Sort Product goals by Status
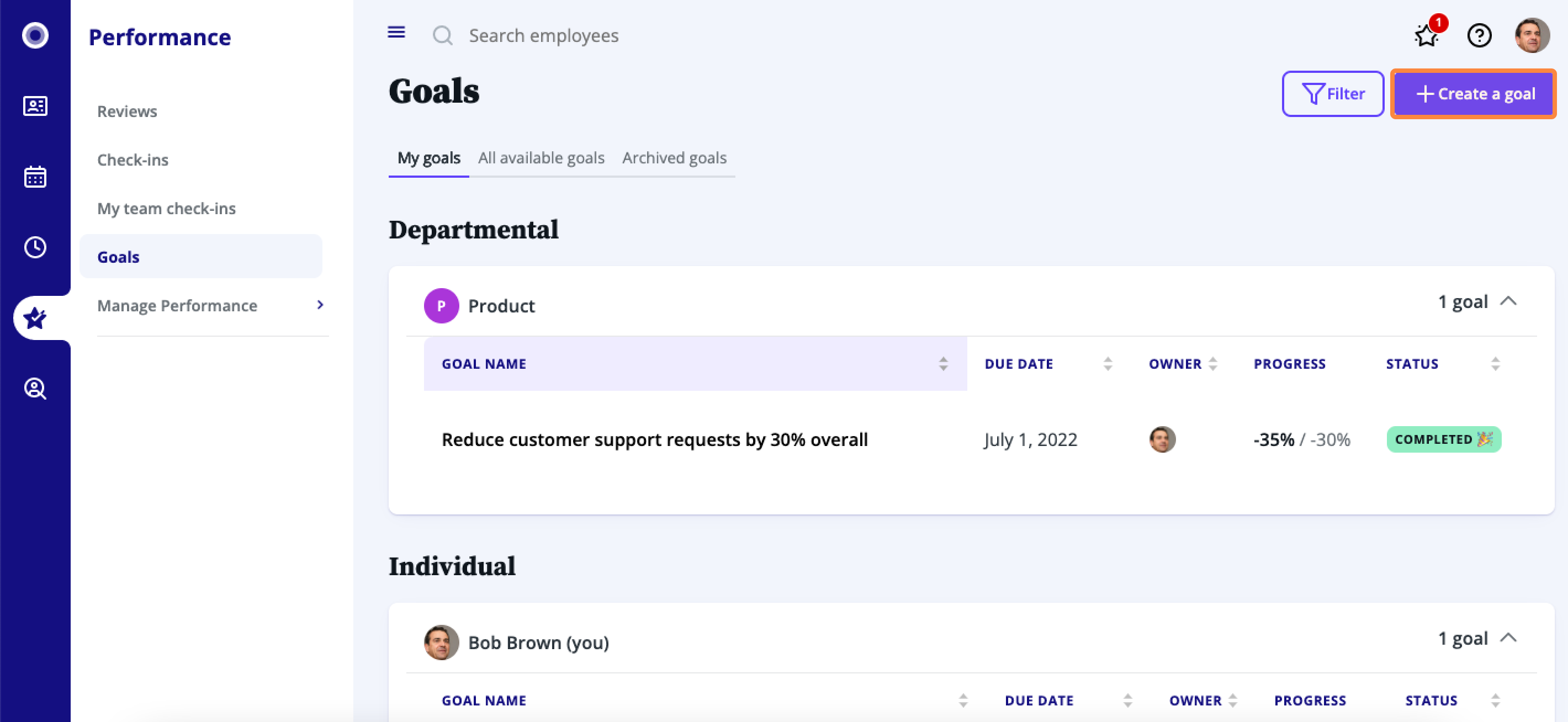The width and height of the screenshot is (1568, 722). [1495, 363]
